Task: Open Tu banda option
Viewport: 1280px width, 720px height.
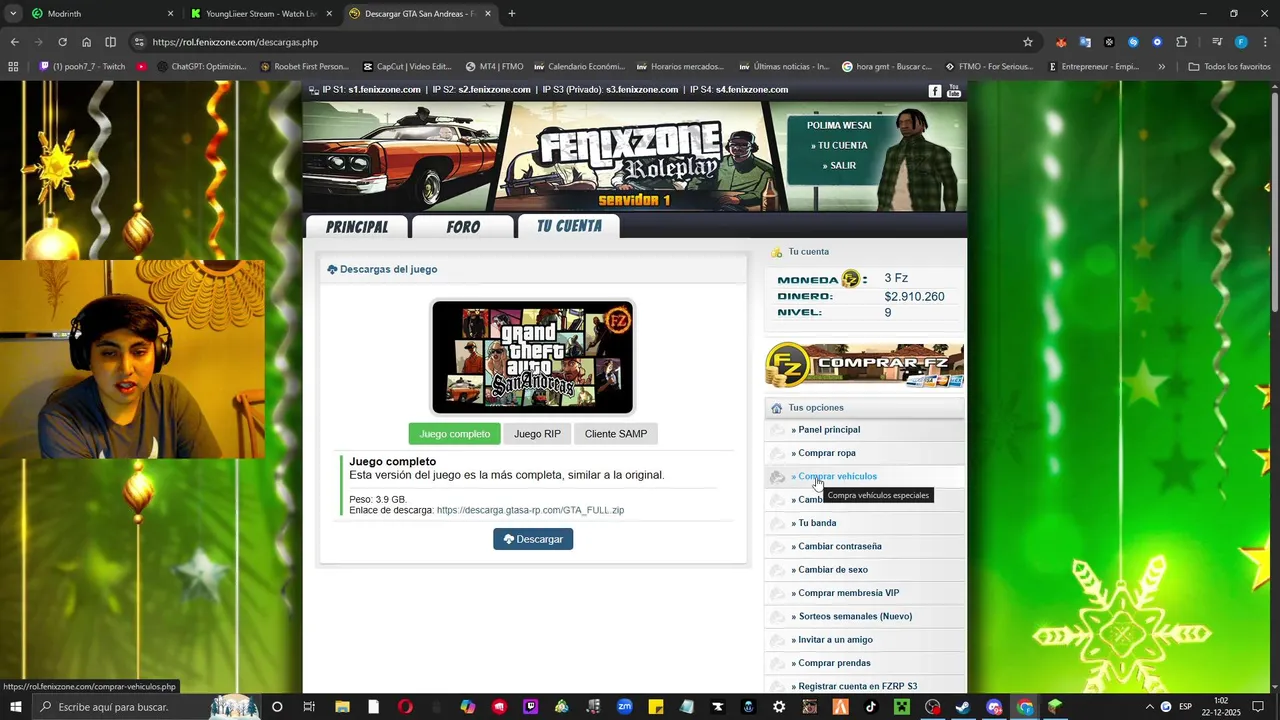Action: [865, 523]
